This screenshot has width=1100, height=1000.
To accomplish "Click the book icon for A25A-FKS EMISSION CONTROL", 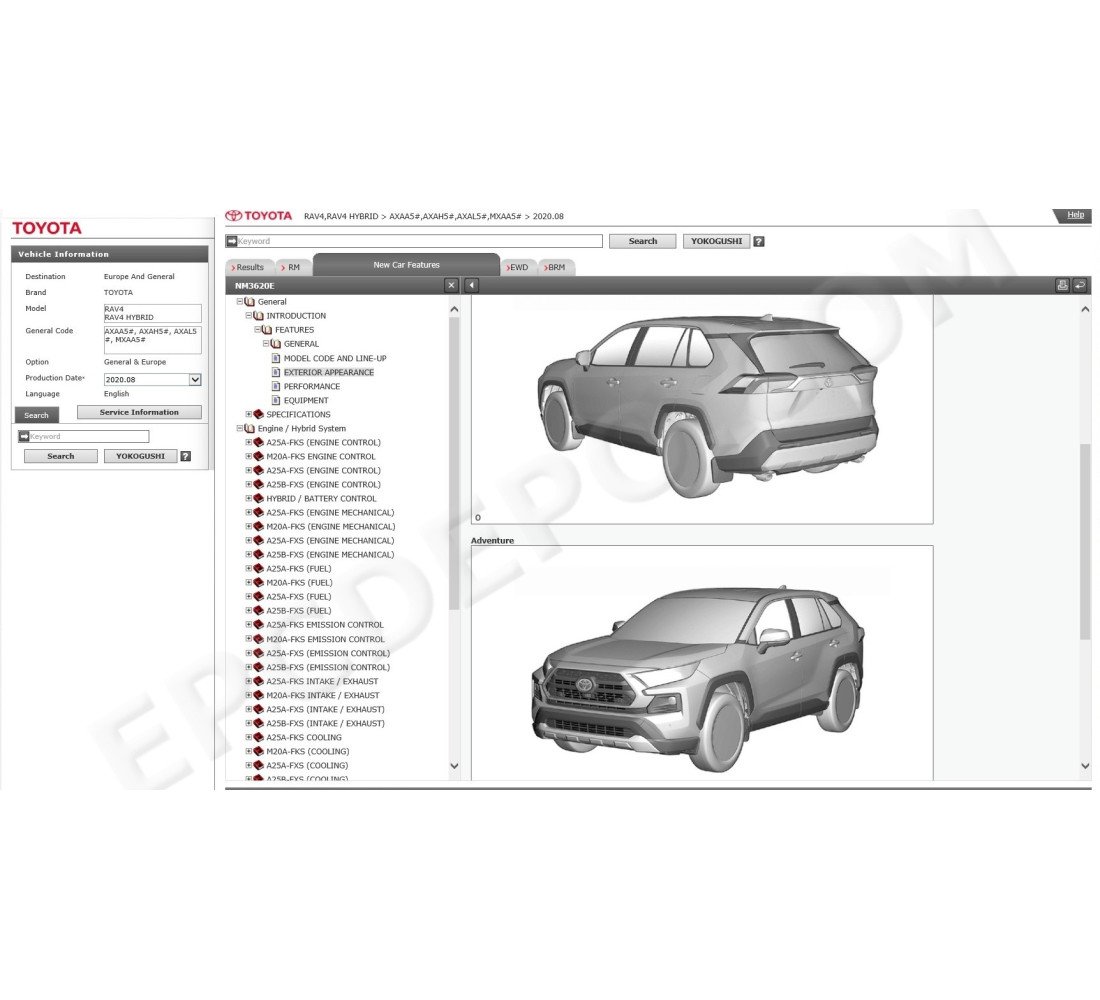I will coord(258,625).
